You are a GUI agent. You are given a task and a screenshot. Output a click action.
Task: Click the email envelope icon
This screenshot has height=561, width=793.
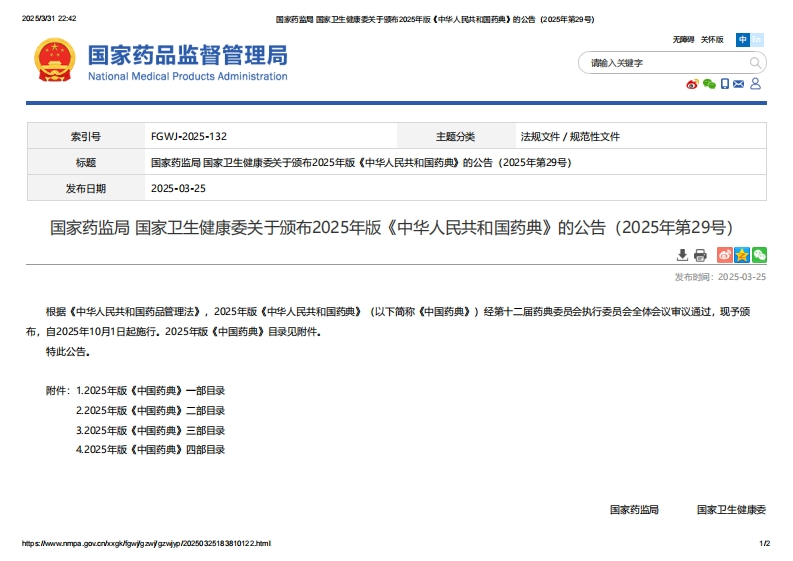739,84
